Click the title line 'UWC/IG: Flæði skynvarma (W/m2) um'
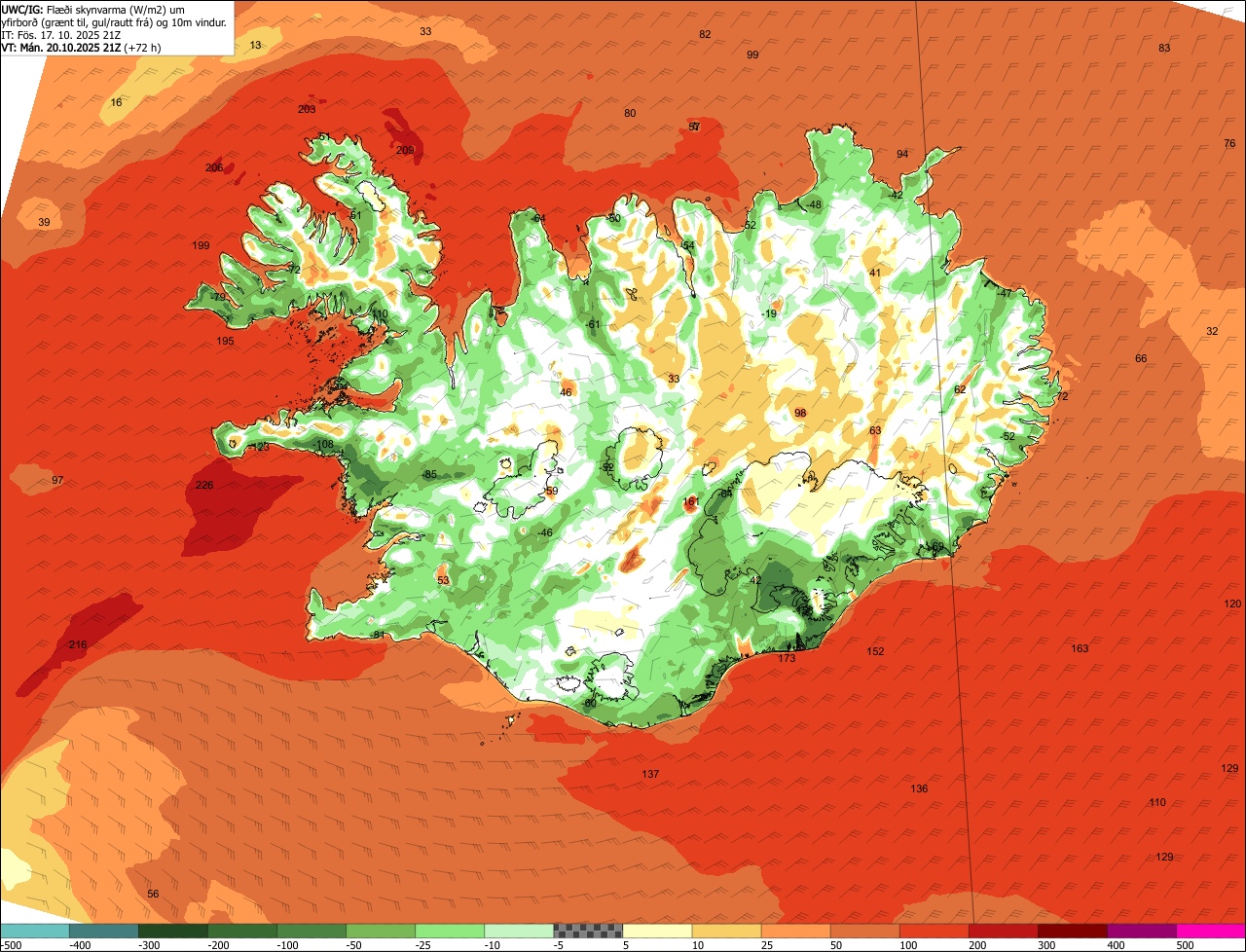 93,9
